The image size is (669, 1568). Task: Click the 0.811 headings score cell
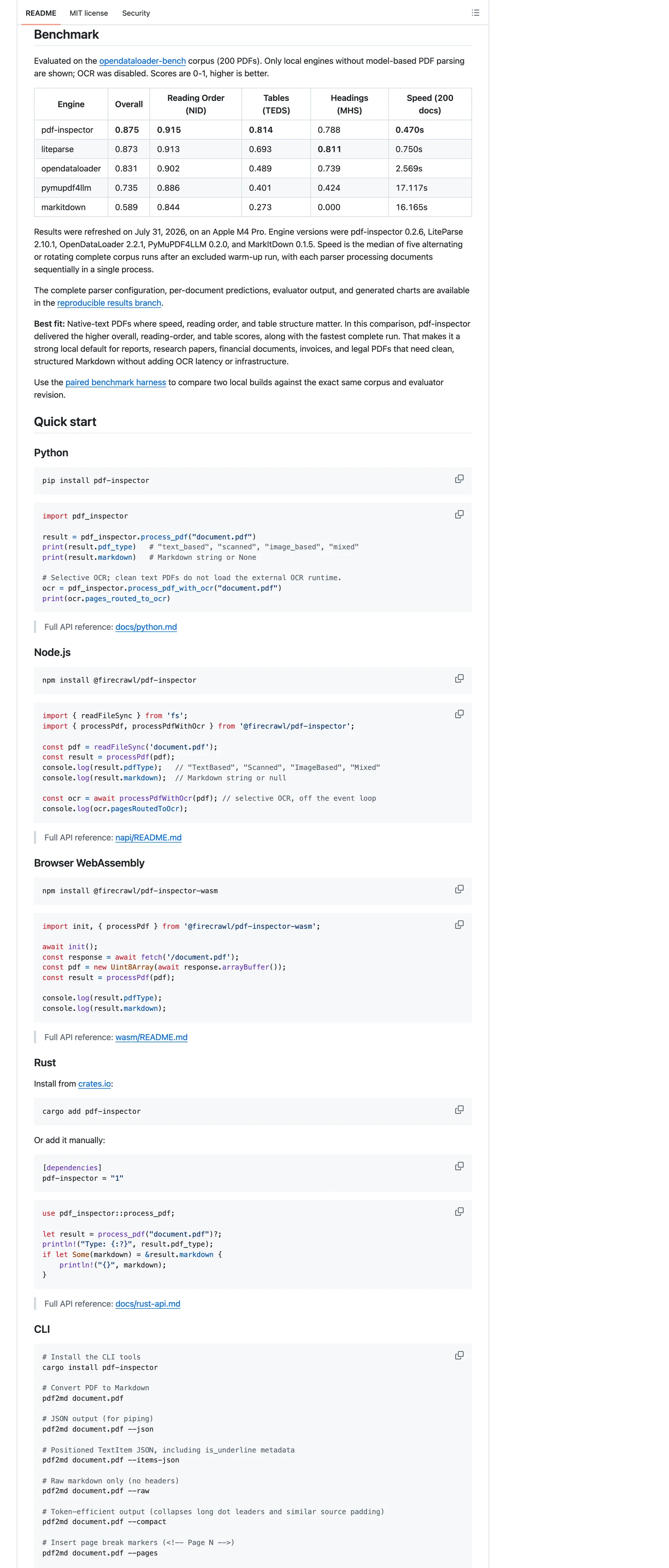click(x=350, y=149)
